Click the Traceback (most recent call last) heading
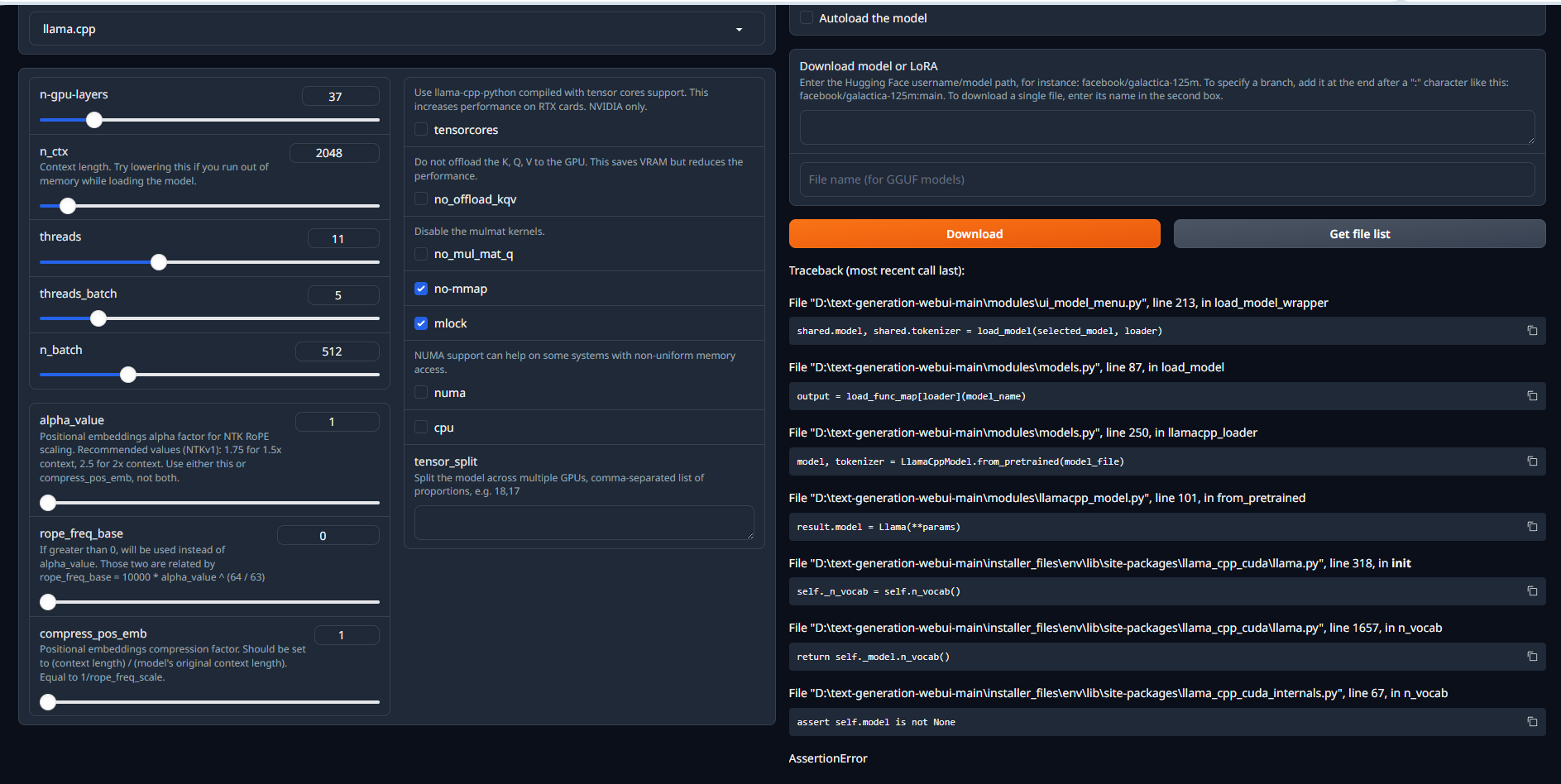Screen dimensions: 1561x784 (877, 270)
